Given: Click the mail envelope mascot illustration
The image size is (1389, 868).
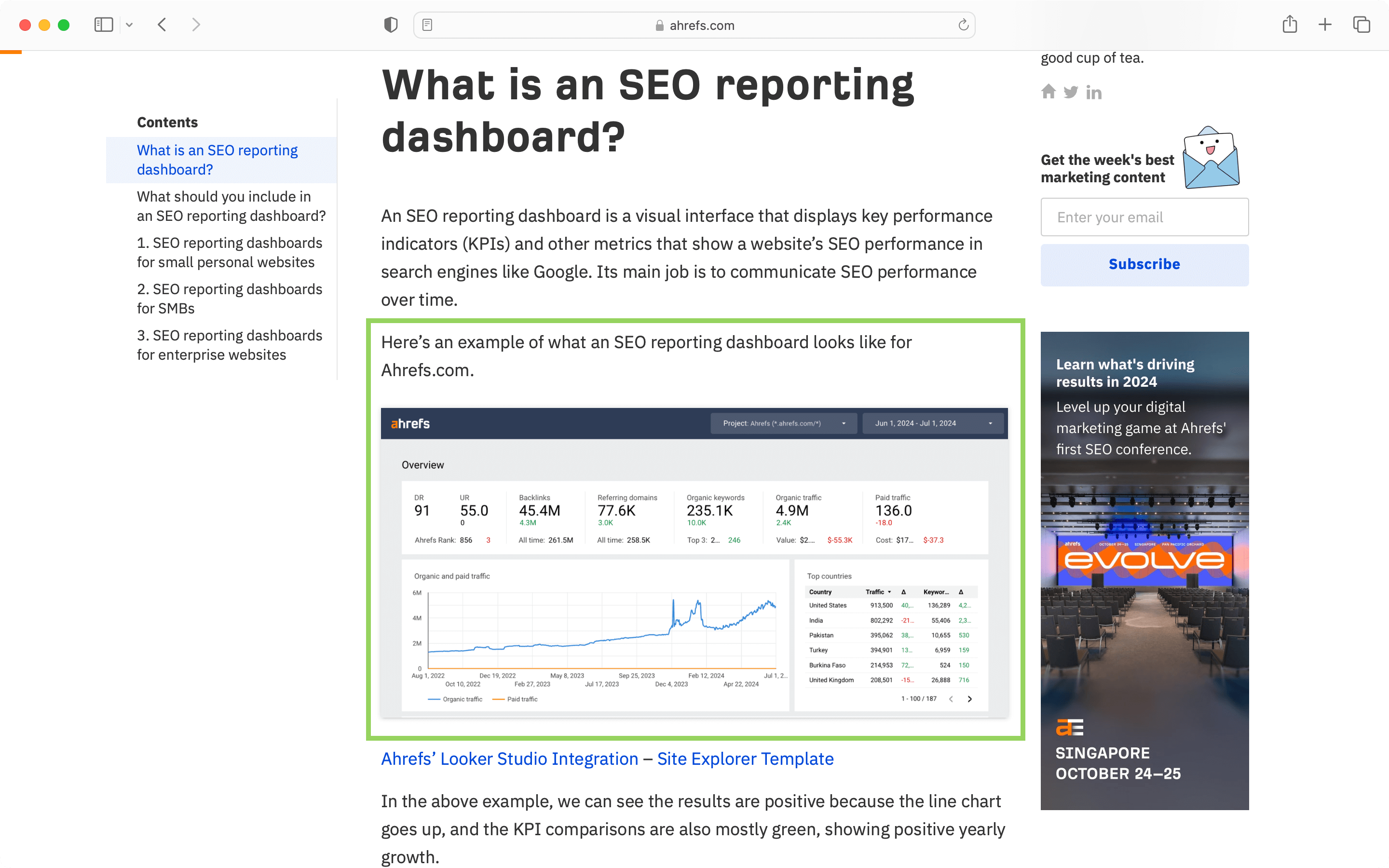Looking at the screenshot, I should (1211, 158).
